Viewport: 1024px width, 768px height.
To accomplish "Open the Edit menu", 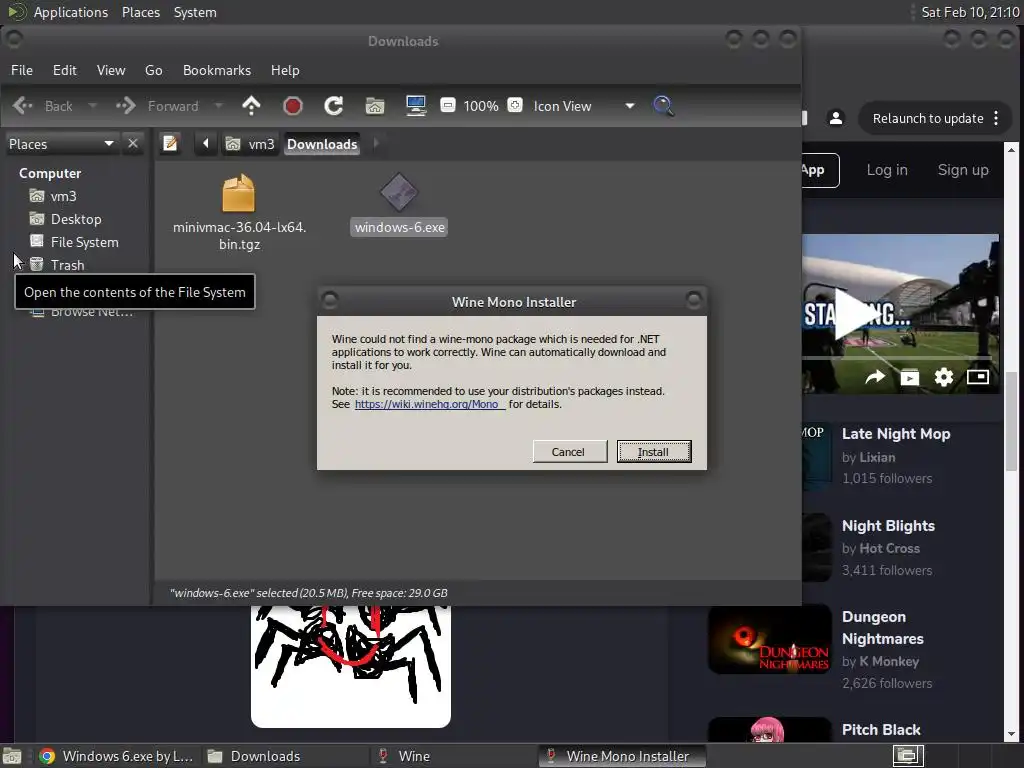I will [x=65, y=70].
